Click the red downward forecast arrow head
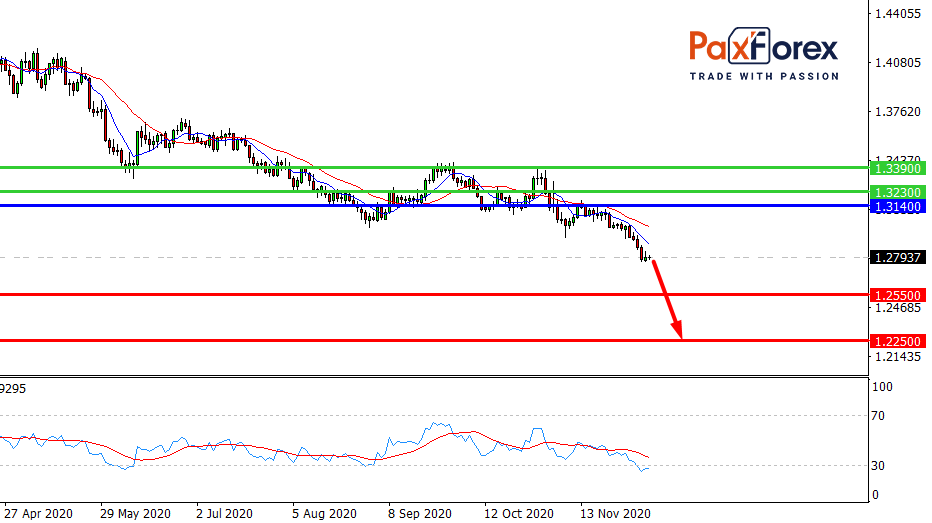This screenshot has height=523, width=932. [x=678, y=331]
